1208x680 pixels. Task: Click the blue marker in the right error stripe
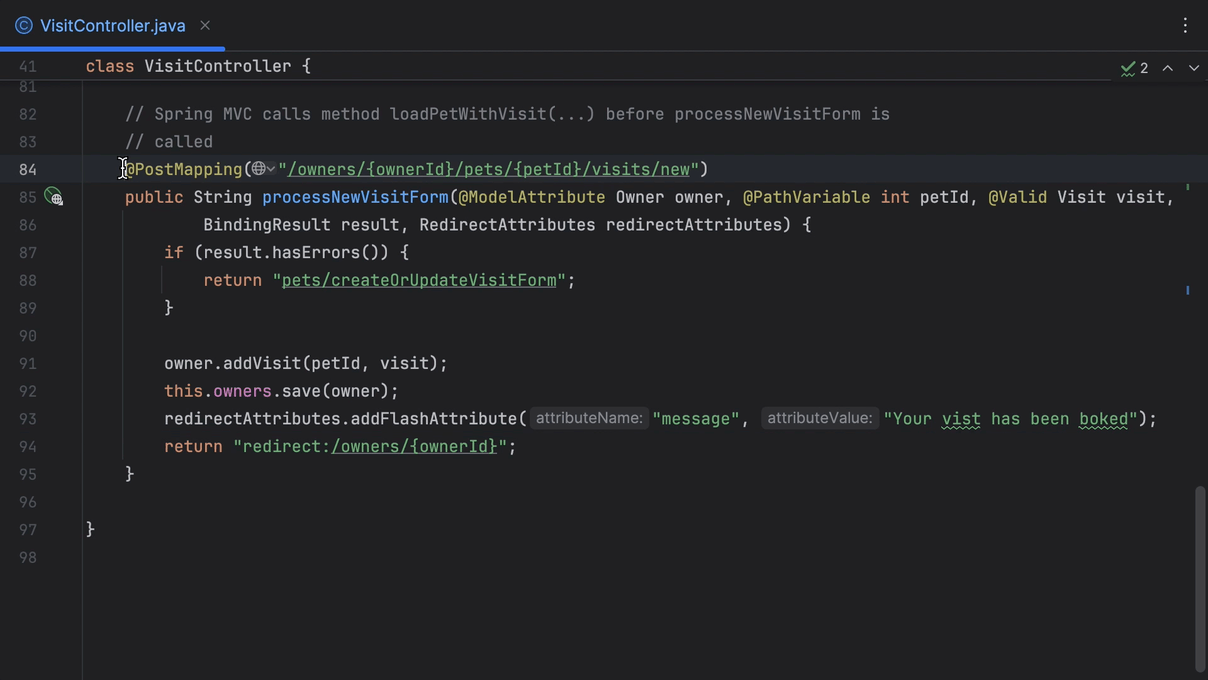(x=1187, y=290)
